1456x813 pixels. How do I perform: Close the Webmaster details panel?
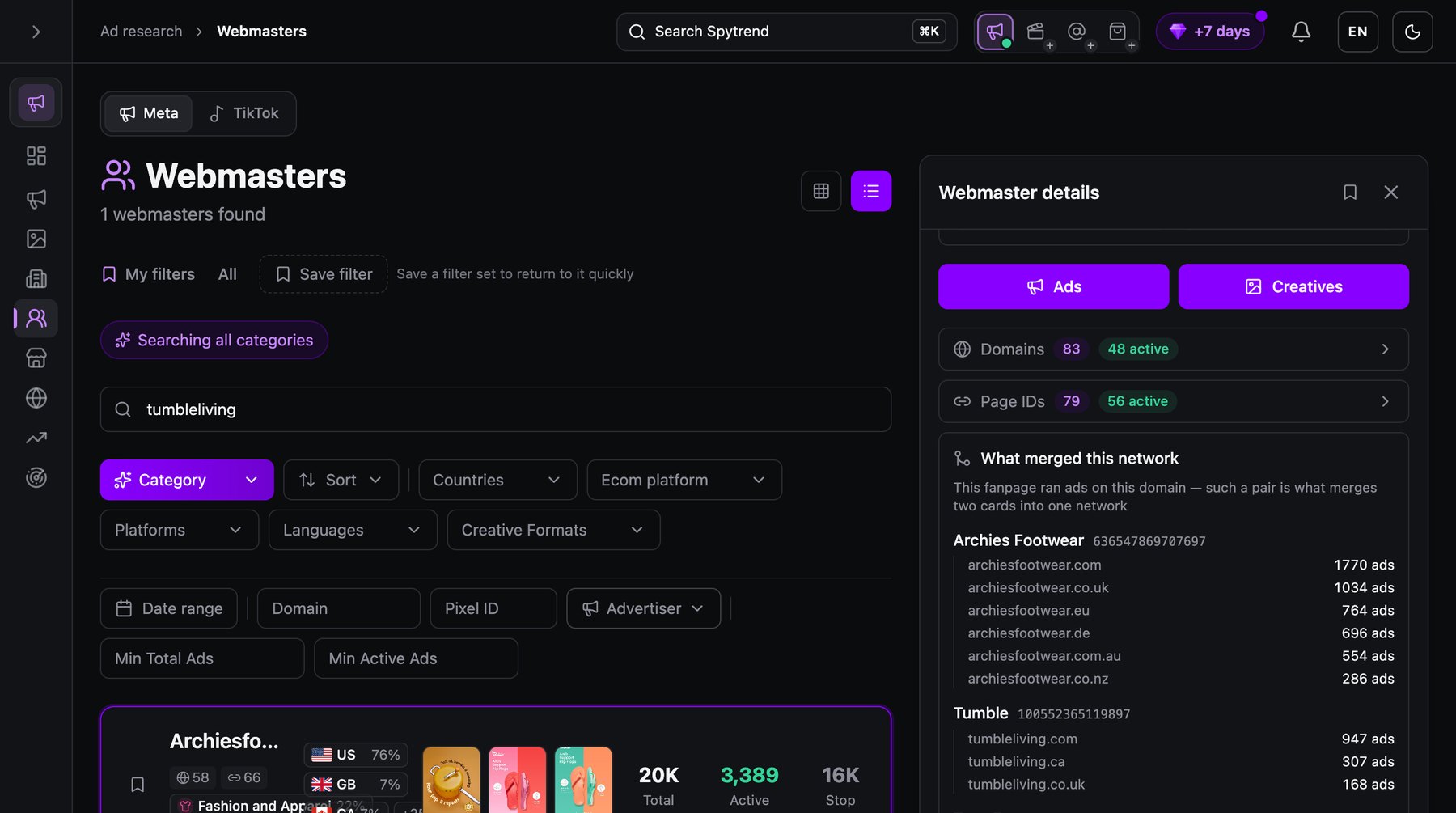[x=1391, y=193]
